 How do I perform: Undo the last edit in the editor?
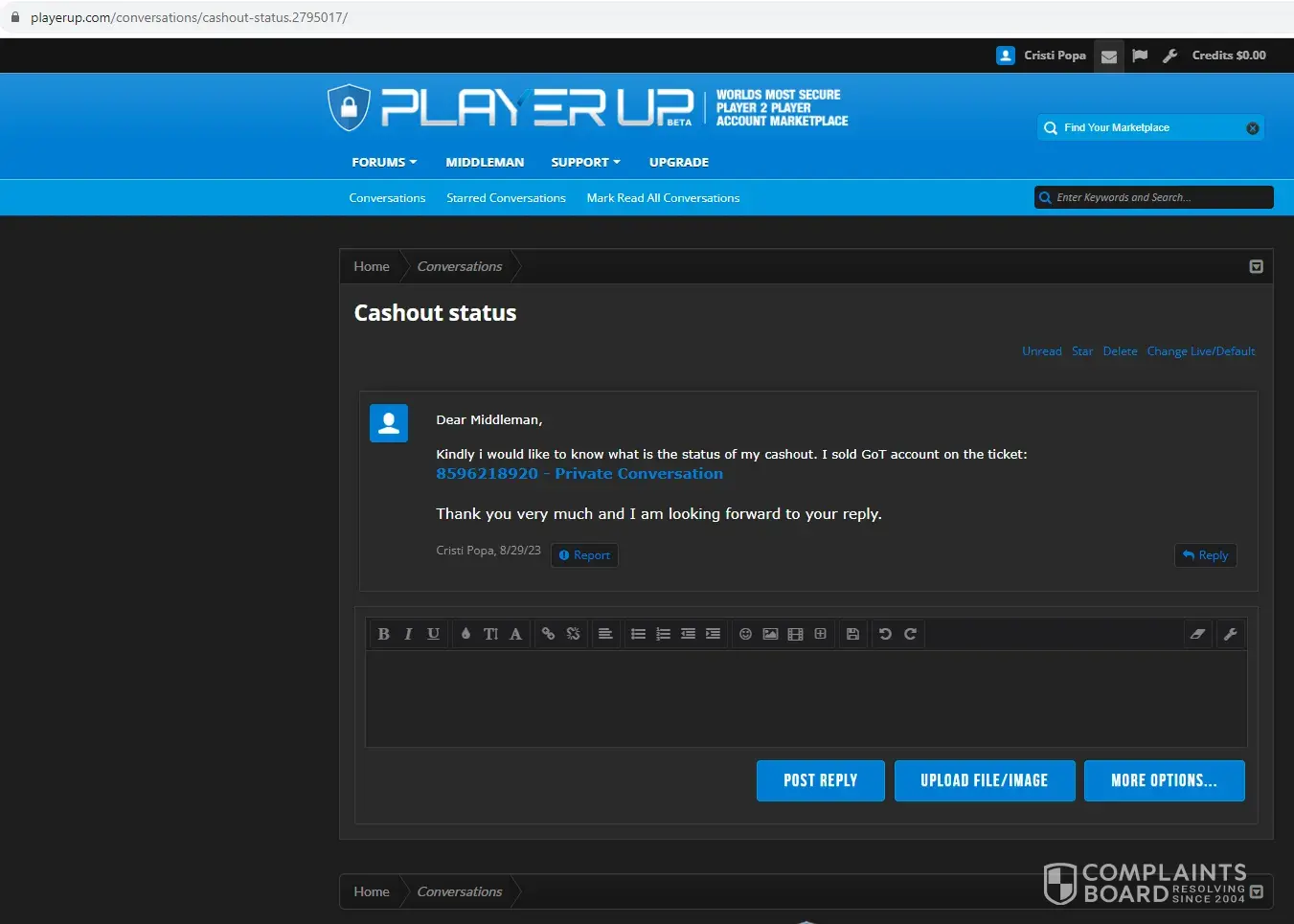pyautogui.click(x=885, y=634)
